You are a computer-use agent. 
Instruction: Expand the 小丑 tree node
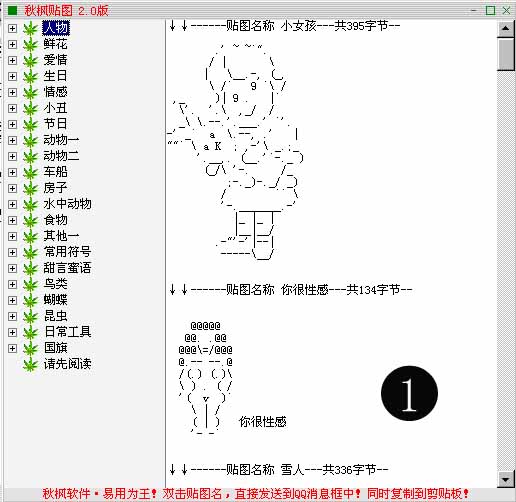(x=12, y=108)
